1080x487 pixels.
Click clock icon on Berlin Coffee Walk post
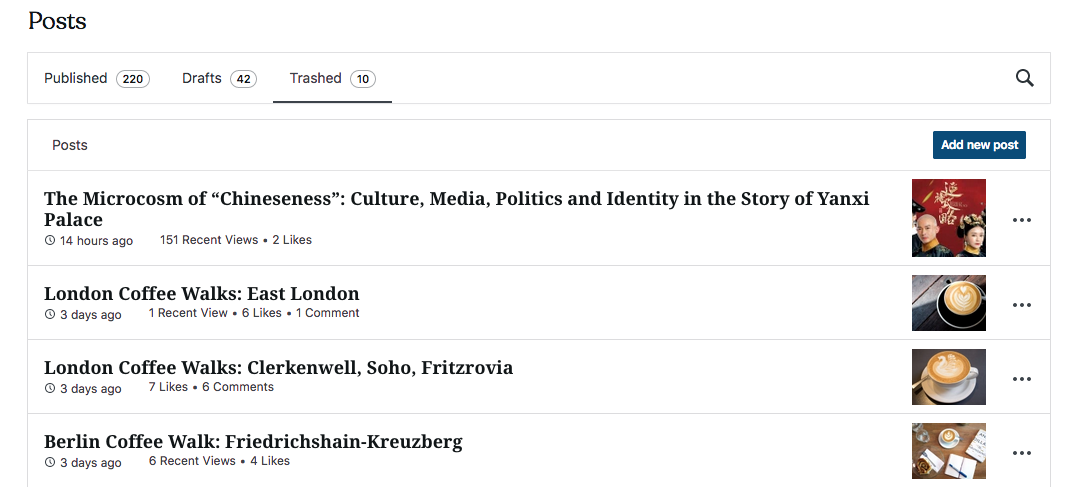click(x=50, y=462)
